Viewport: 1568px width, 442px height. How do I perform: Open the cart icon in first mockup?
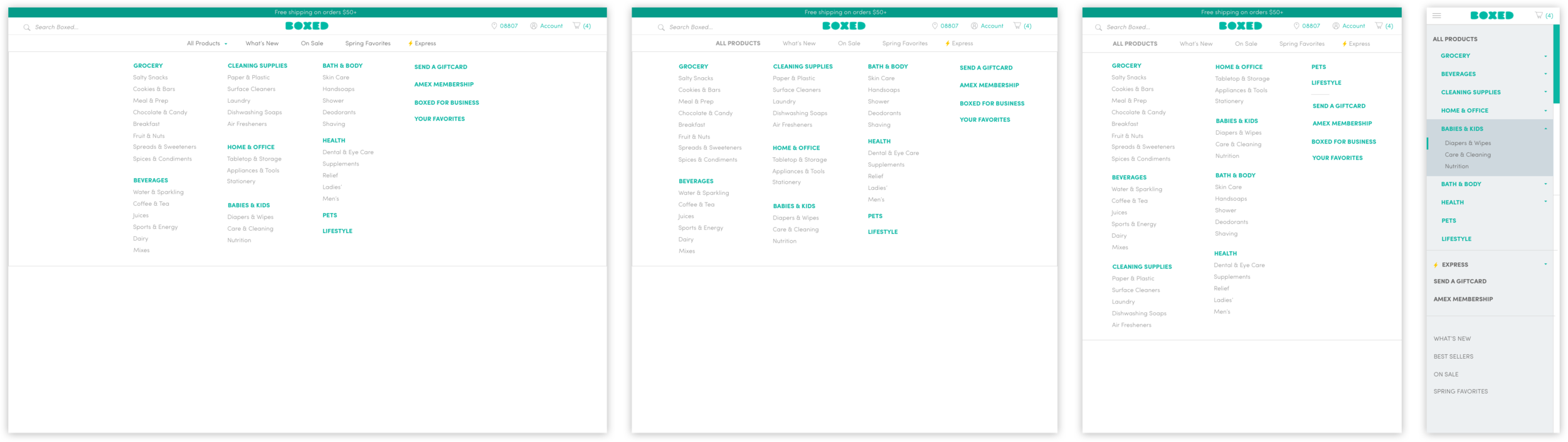click(x=576, y=26)
